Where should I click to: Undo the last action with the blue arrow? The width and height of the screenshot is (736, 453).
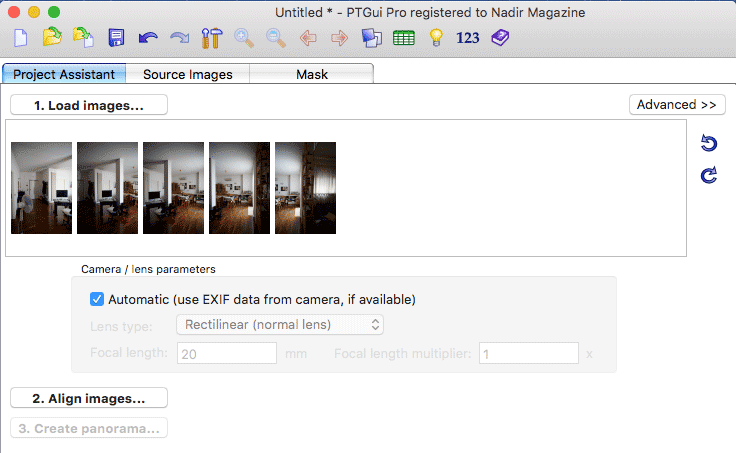click(x=148, y=38)
